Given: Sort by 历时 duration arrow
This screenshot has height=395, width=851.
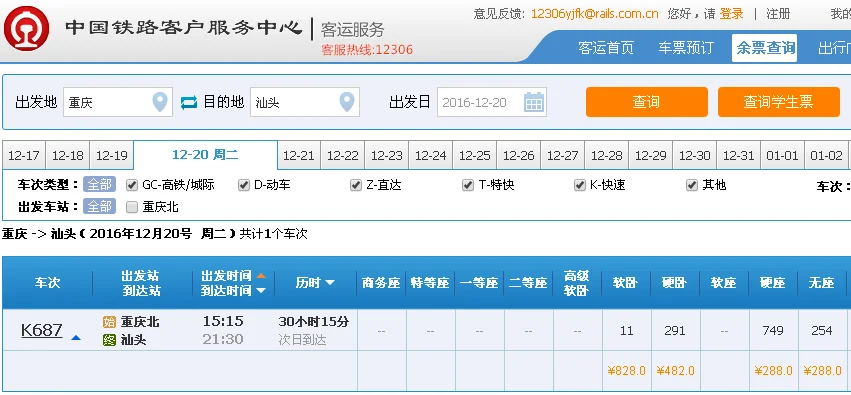Looking at the screenshot, I should click(329, 283).
